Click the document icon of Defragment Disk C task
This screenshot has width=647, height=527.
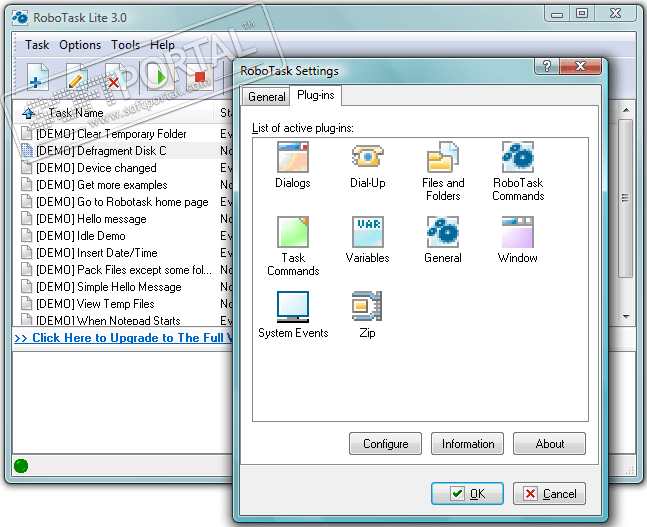pyautogui.click(x=26, y=150)
